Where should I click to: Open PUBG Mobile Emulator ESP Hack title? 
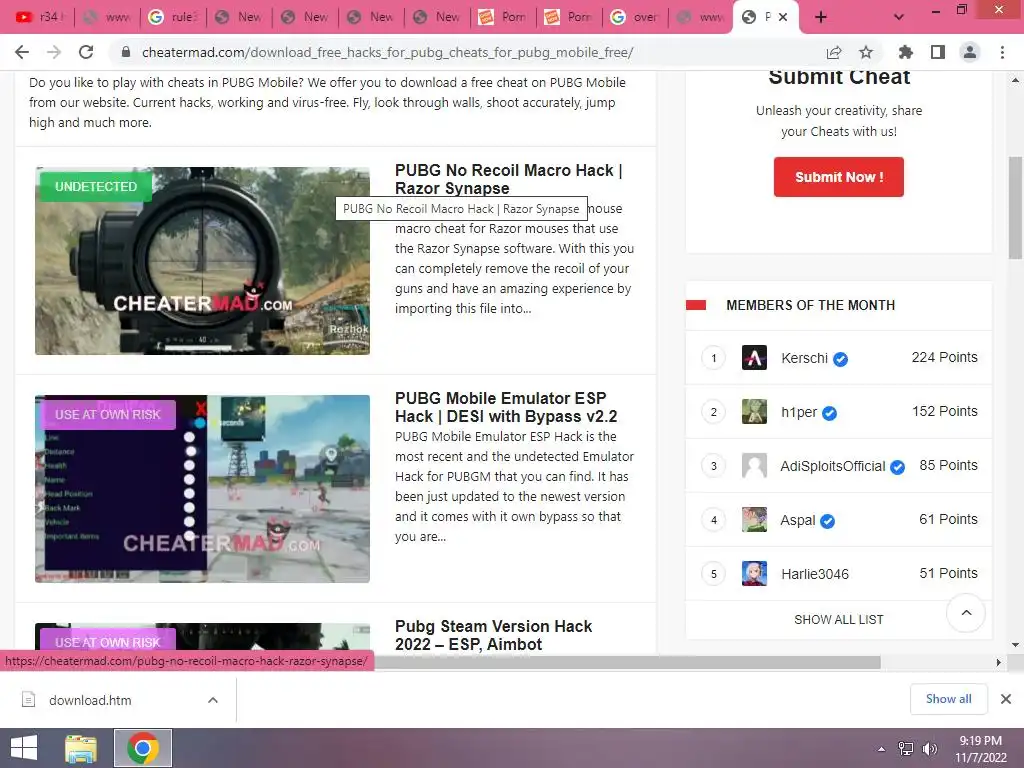(506, 407)
